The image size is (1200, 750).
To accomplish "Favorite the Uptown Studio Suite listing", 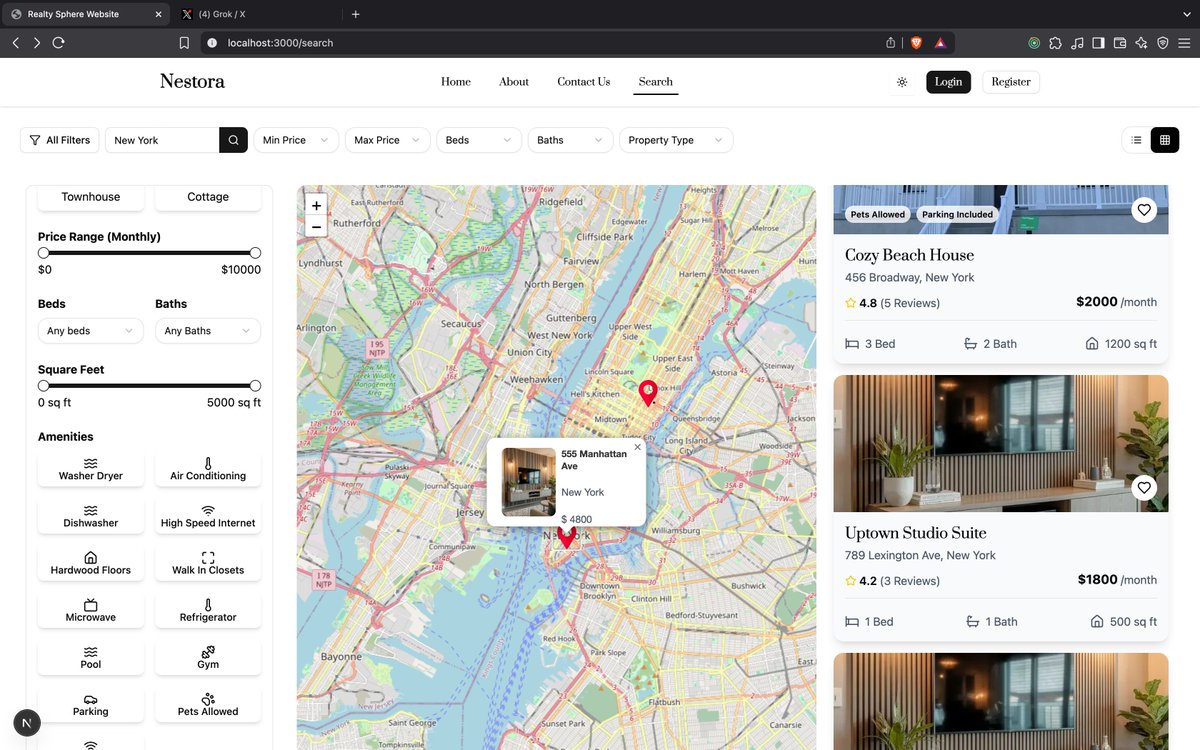I will point(1144,488).
